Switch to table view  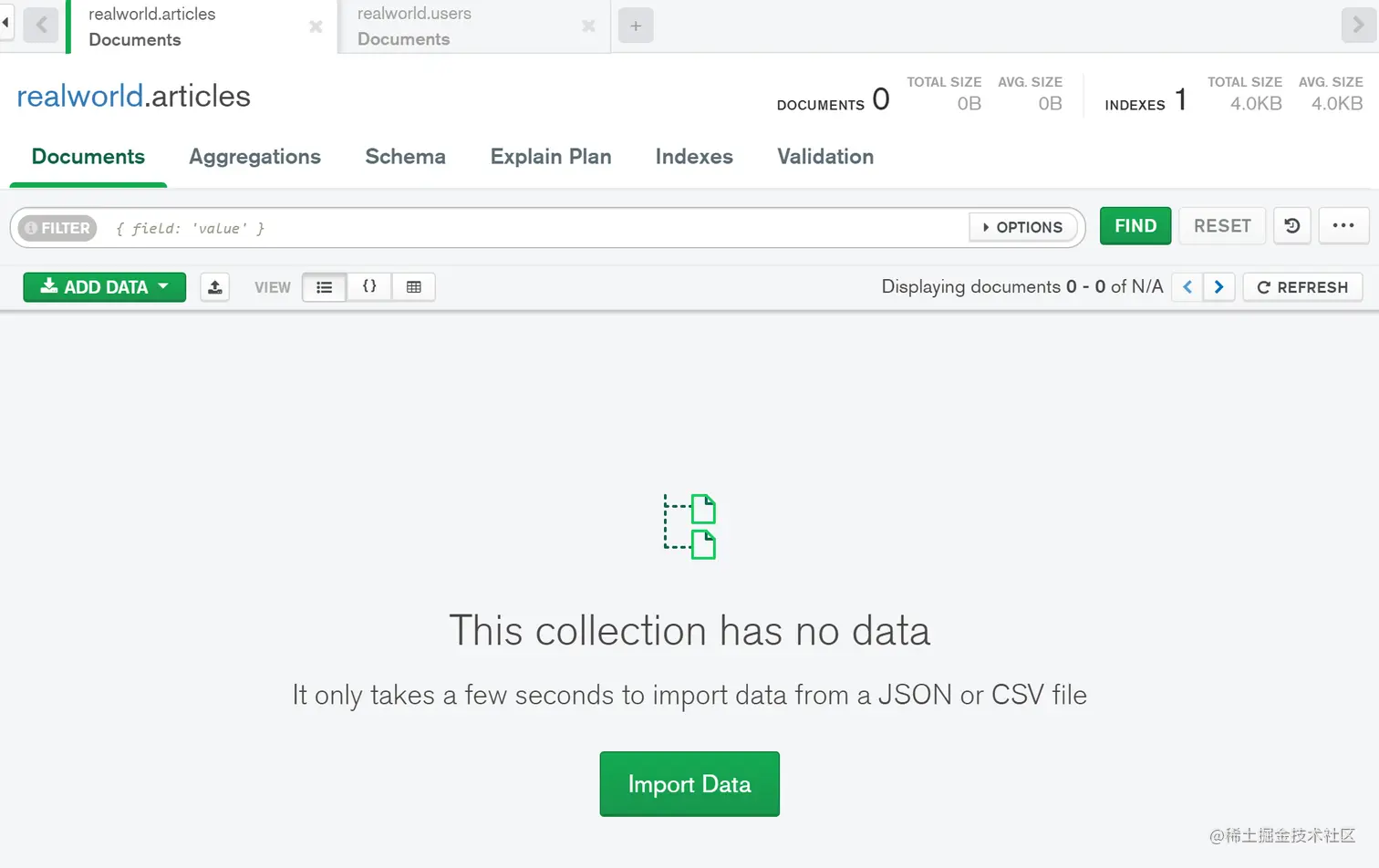pyautogui.click(x=414, y=287)
